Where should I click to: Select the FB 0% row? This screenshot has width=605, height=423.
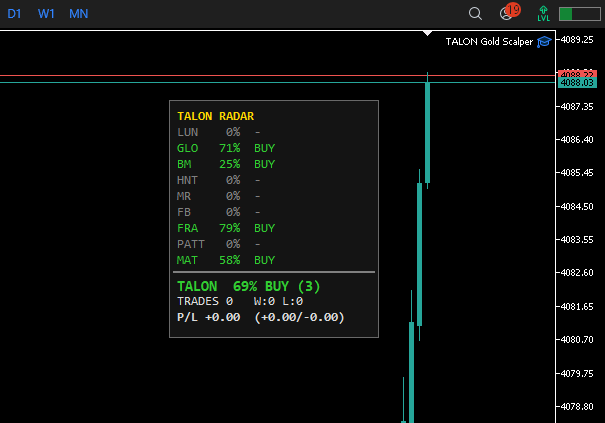(x=219, y=212)
